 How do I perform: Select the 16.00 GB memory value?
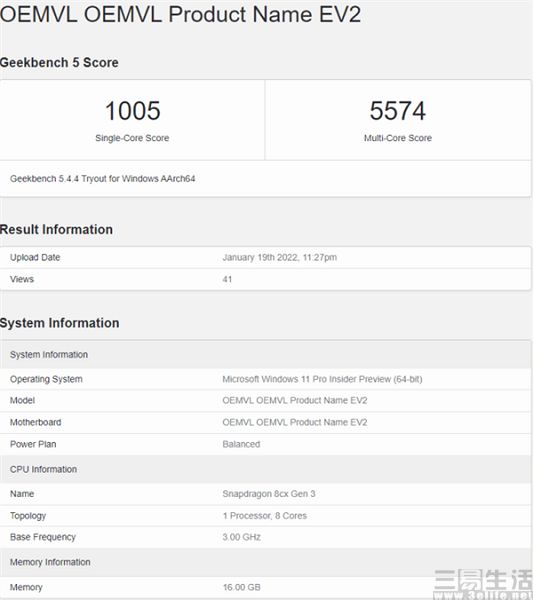(x=241, y=587)
